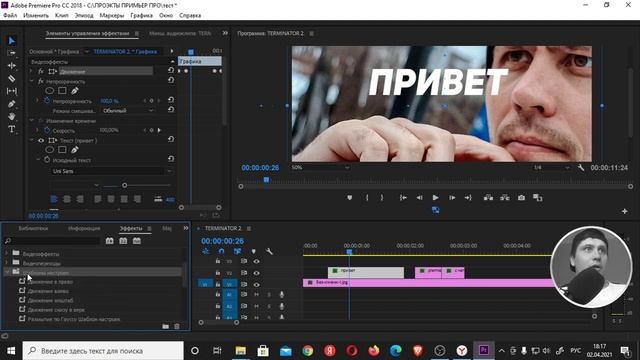Toggle nest sequence insert mode
Image resolution: width=640 pixels, height=360 pixels.
click(x=205, y=251)
